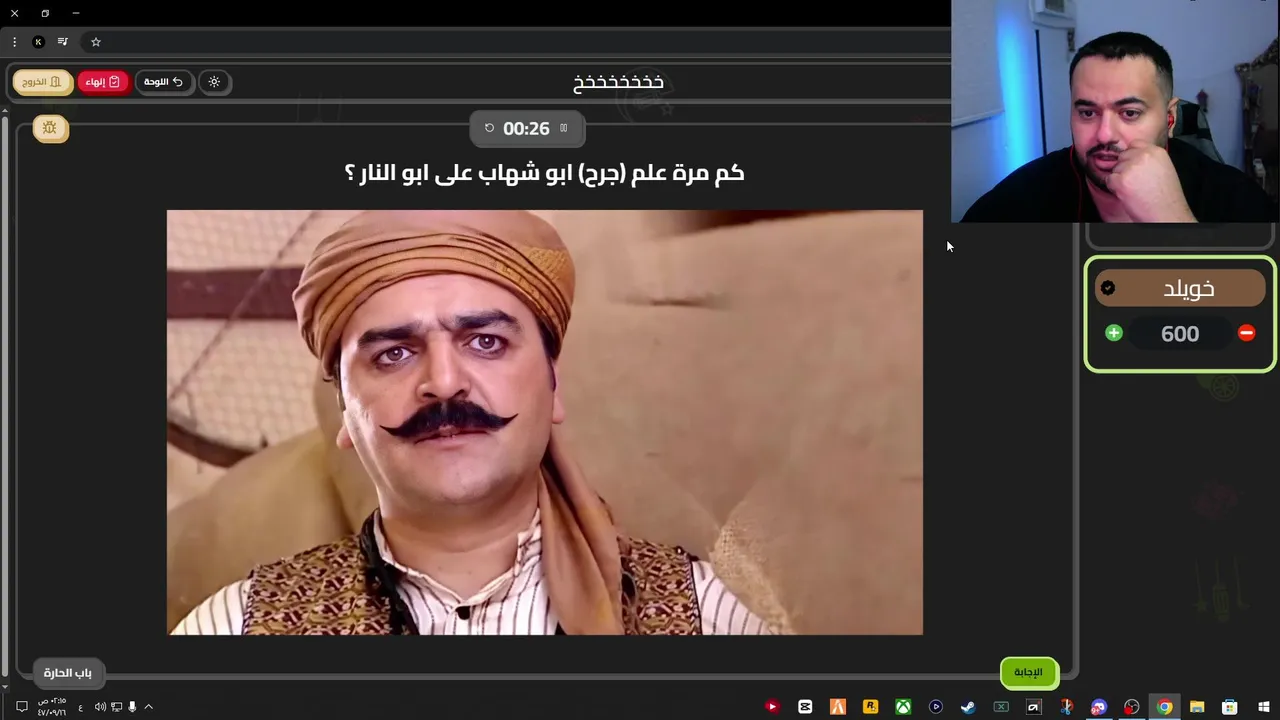Screen dimensions: 1280x720
Task: Open Discord from taskbar
Action: pyautogui.click(x=1099, y=707)
